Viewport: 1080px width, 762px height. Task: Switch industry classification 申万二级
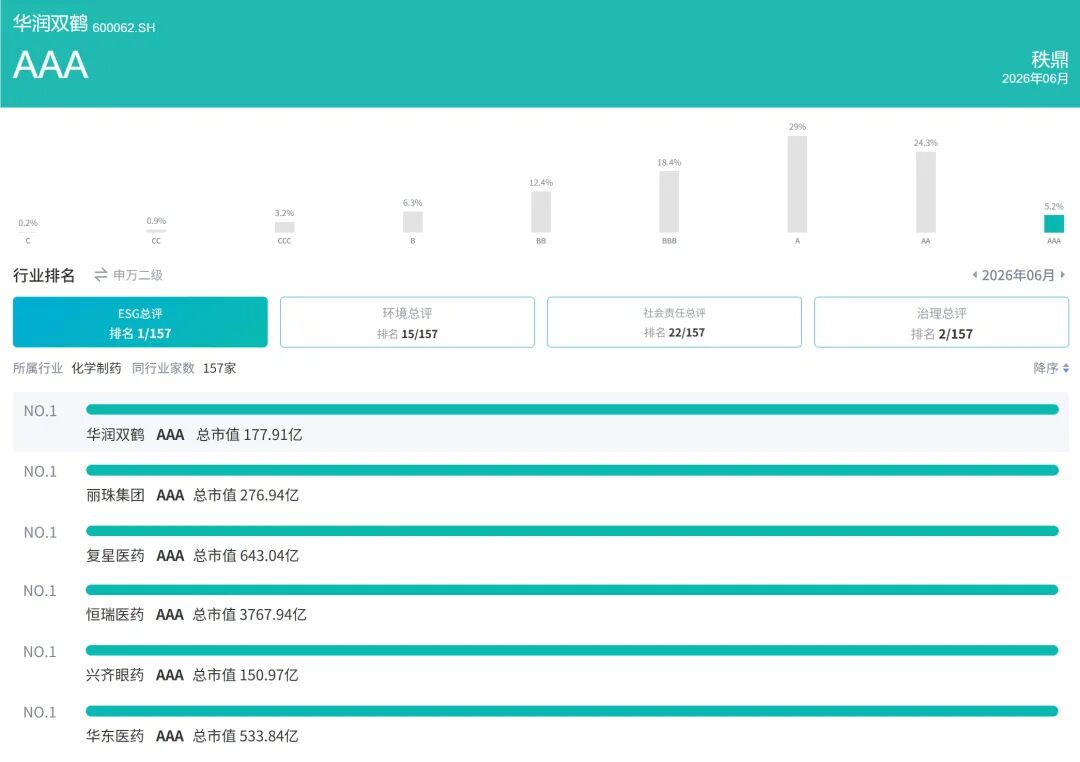pyautogui.click(x=138, y=275)
